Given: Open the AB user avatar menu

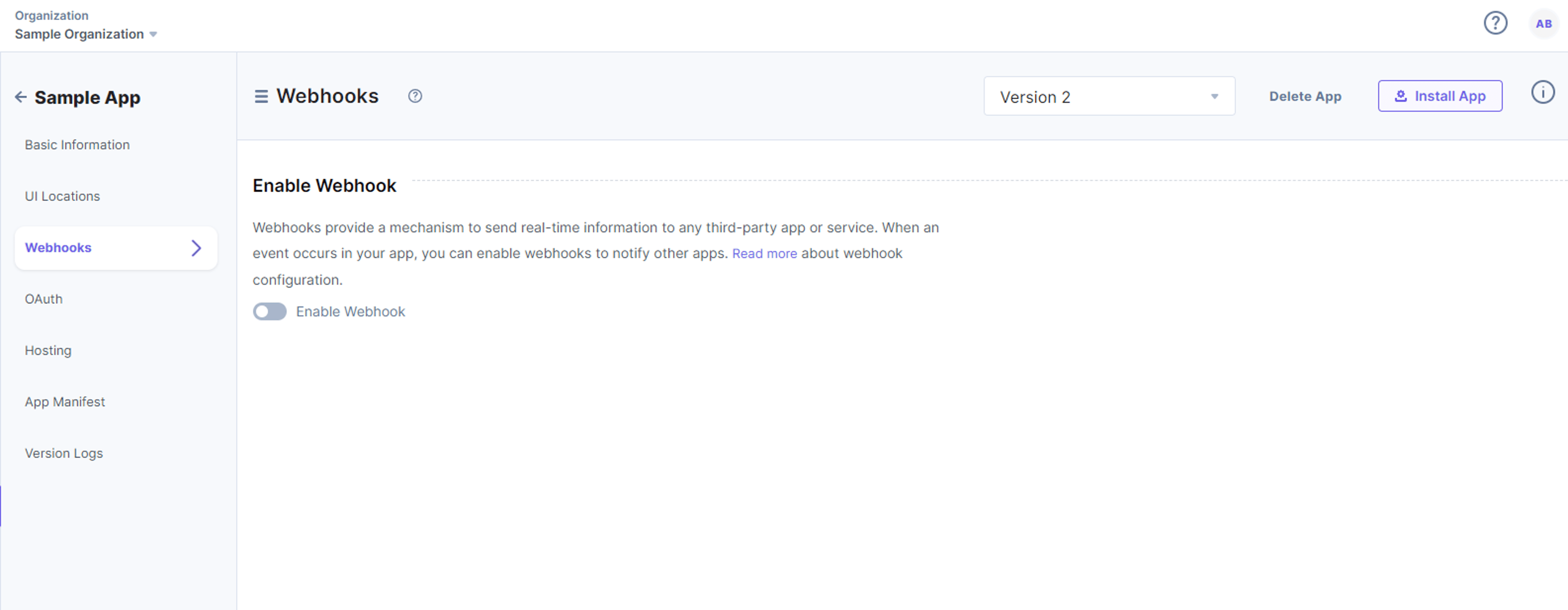Looking at the screenshot, I should tap(1543, 24).
